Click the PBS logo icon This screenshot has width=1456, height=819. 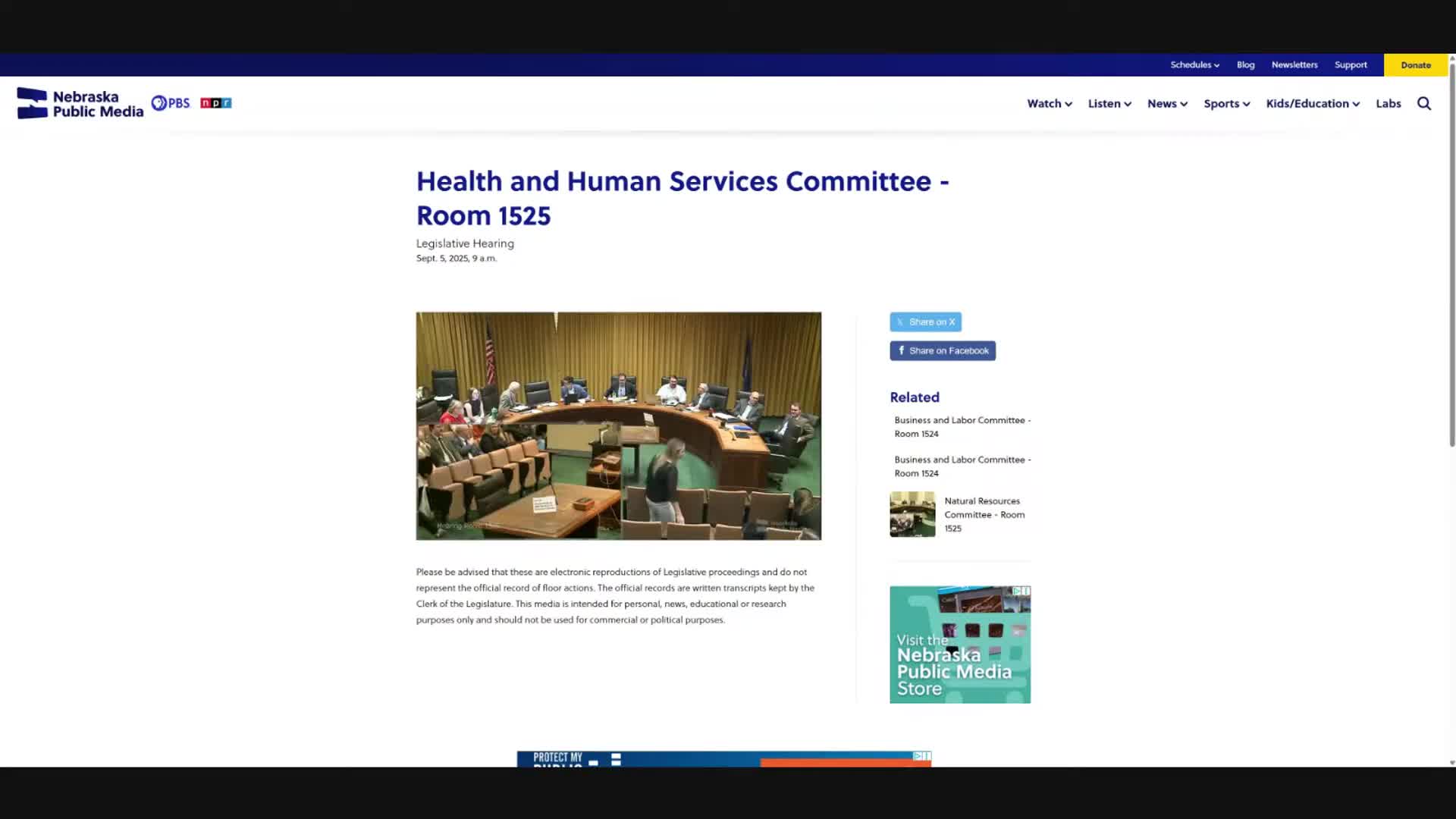(x=171, y=103)
